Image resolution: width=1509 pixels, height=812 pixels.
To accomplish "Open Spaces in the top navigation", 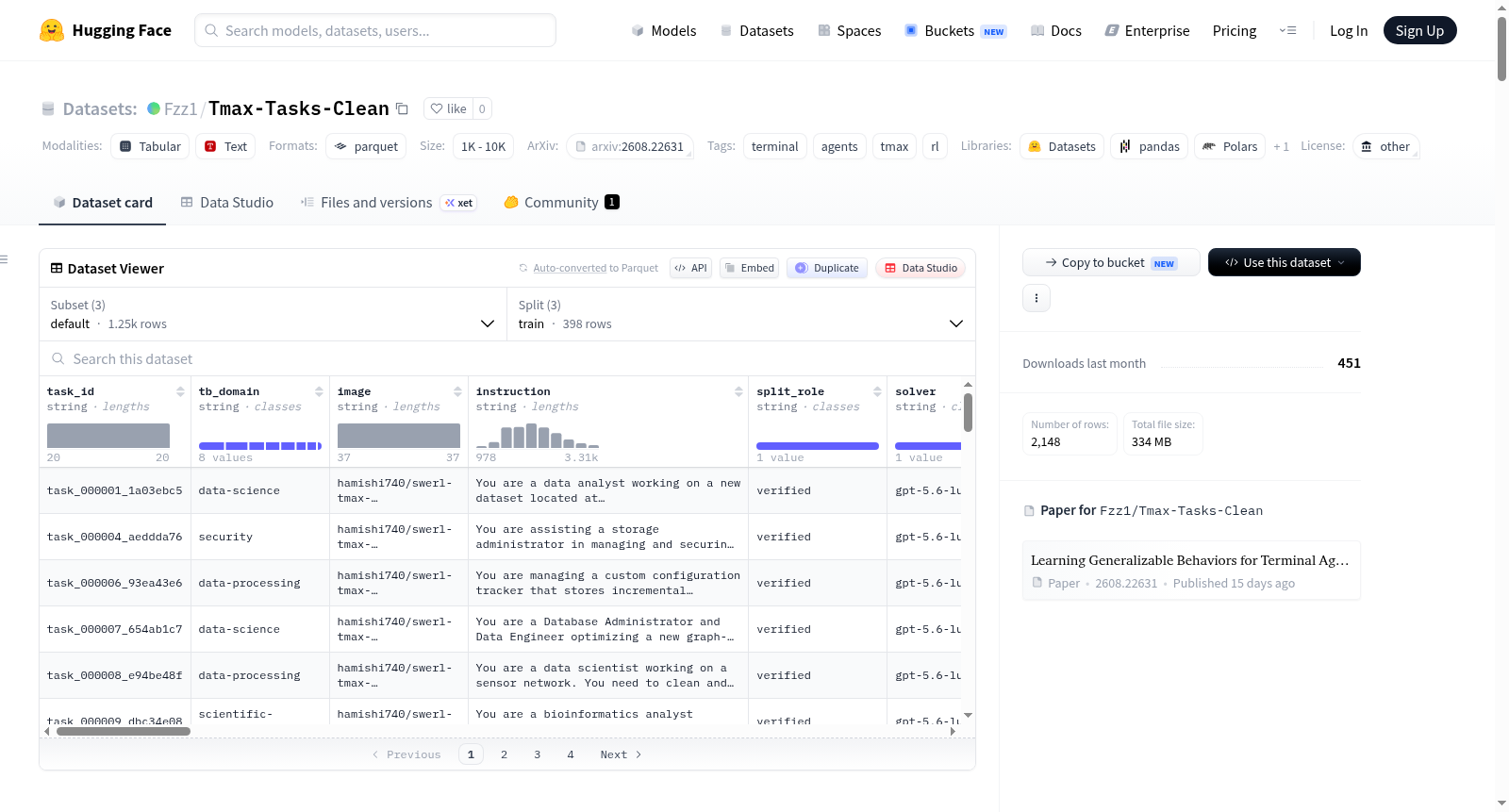I will tap(850, 30).
